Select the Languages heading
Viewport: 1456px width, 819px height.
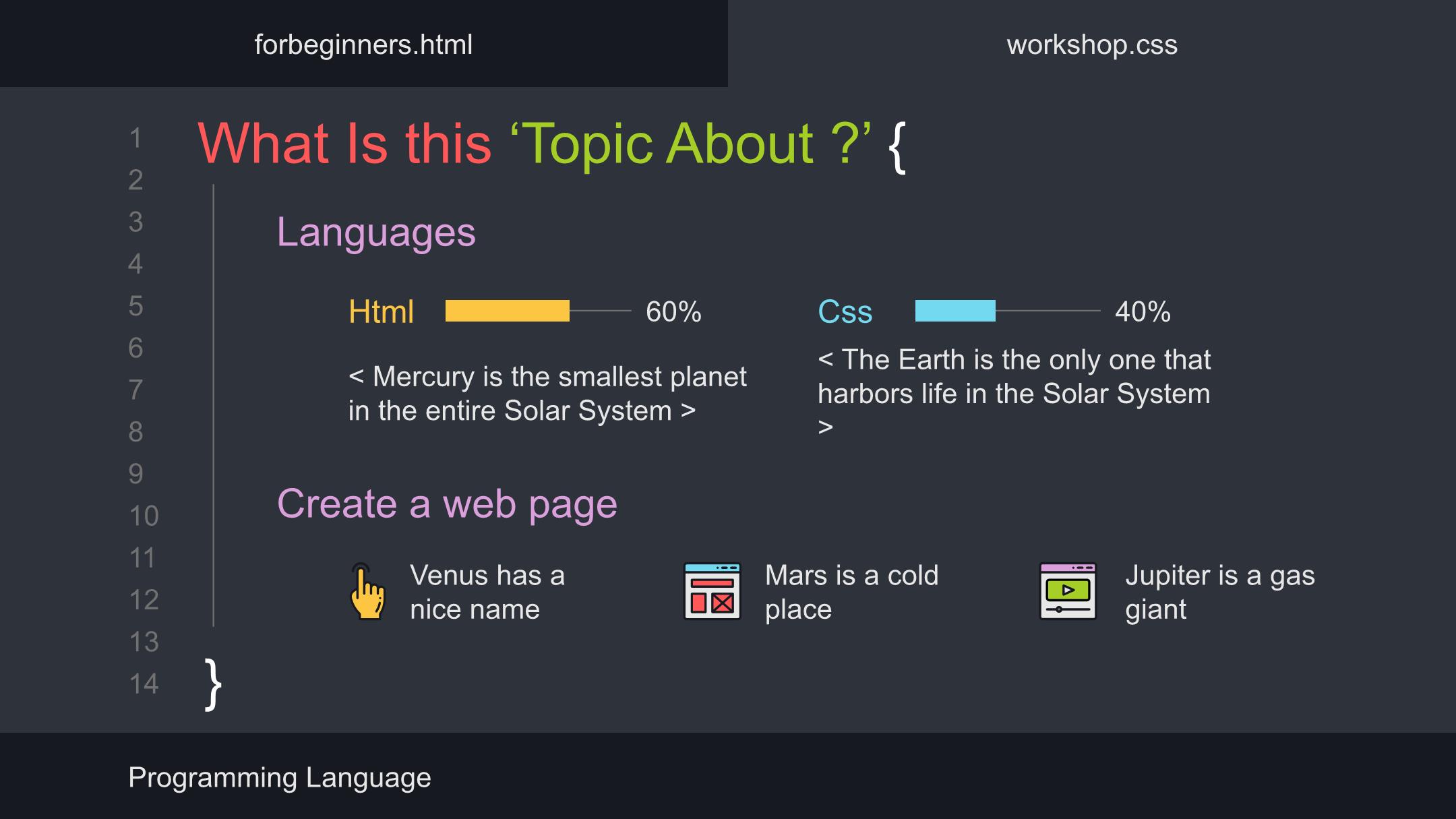tap(376, 233)
